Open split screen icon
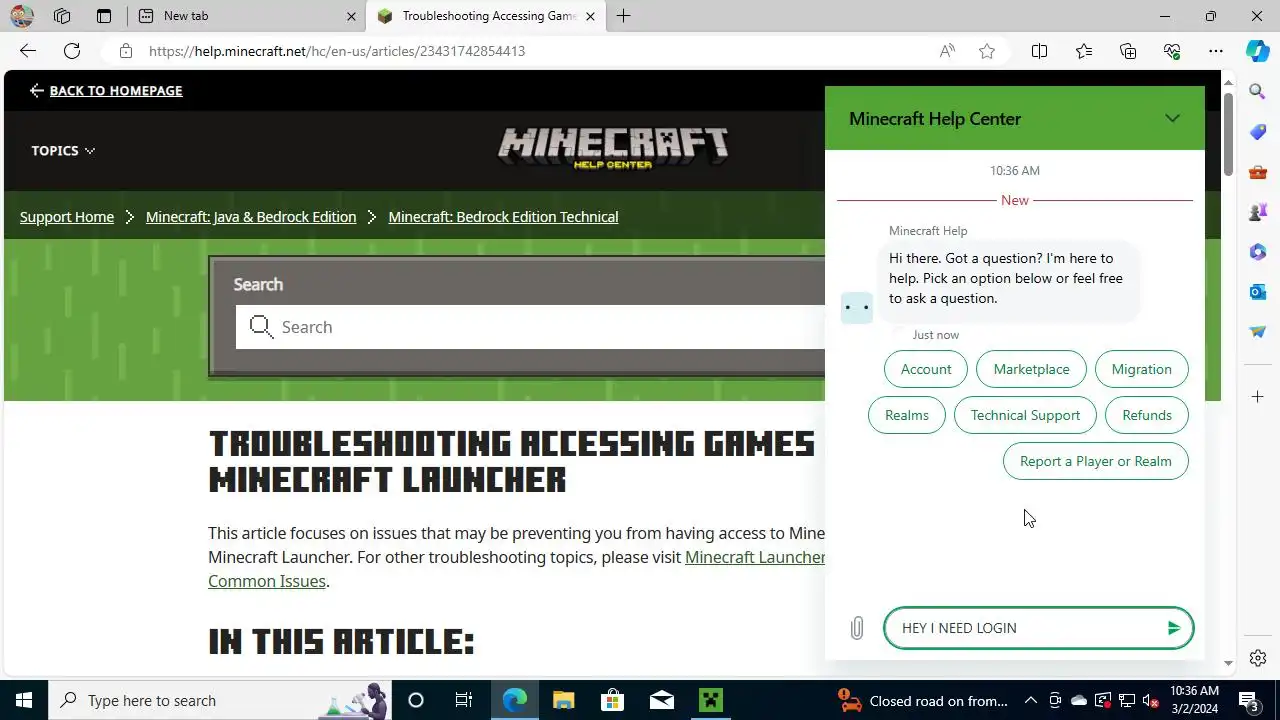The width and height of the screenshot is (1280, 720). pyautogui.click(x=1039, y=51)
